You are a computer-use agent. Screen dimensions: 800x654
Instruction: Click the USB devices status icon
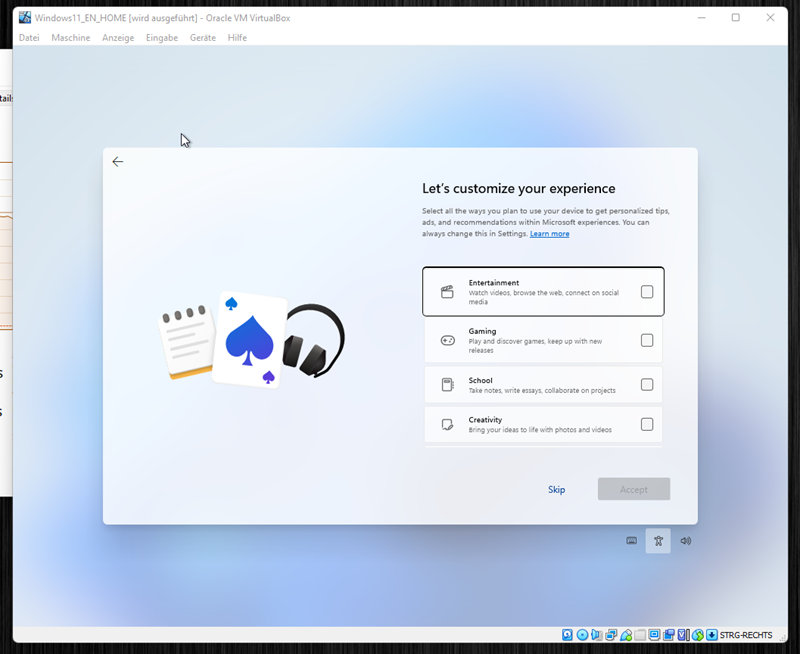coord(626,635)
